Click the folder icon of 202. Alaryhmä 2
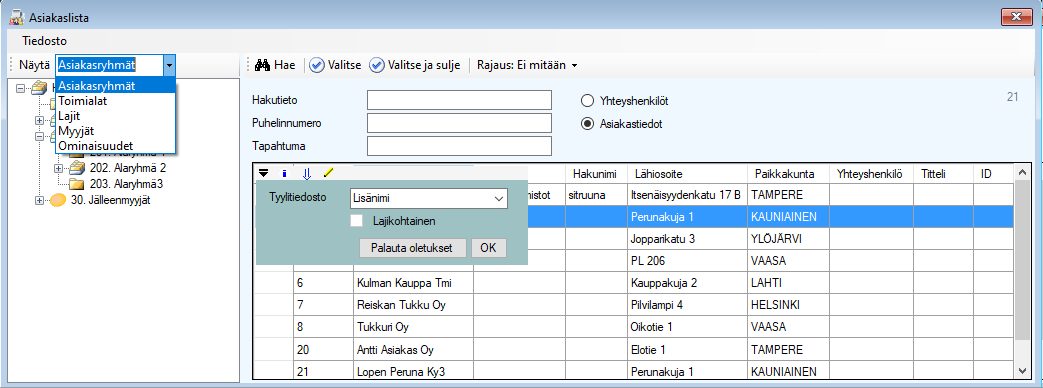This screenshot has width=1043, height=388. (x=77, y=168)
